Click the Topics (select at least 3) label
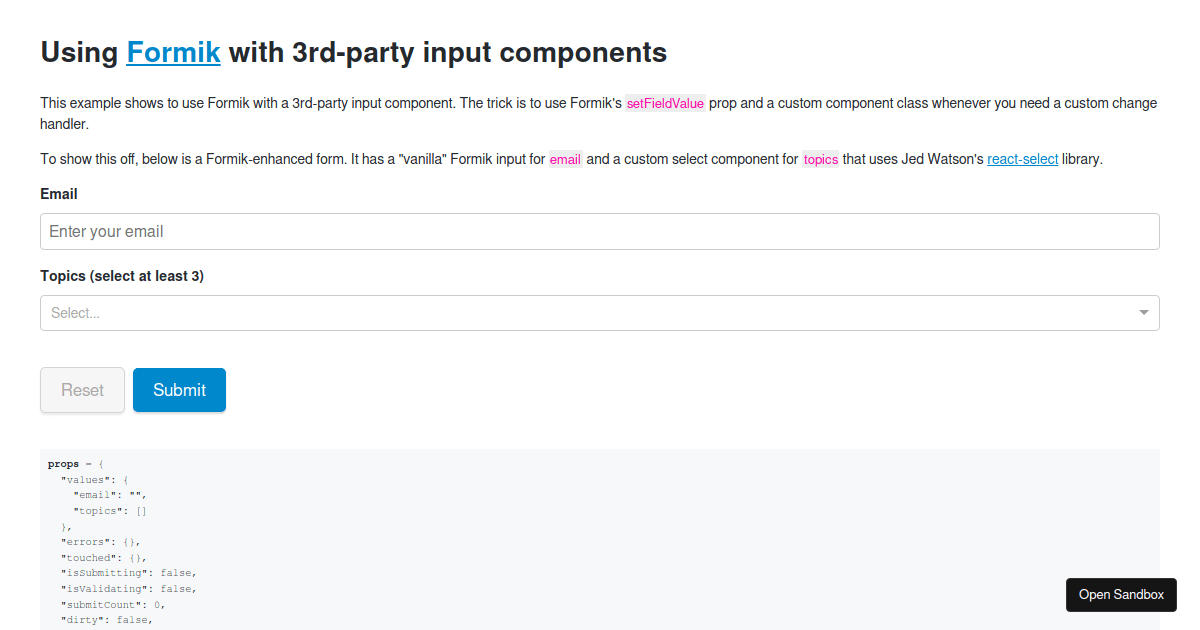1200x630 pixels. pyautogui.click(x=121, y=275)
